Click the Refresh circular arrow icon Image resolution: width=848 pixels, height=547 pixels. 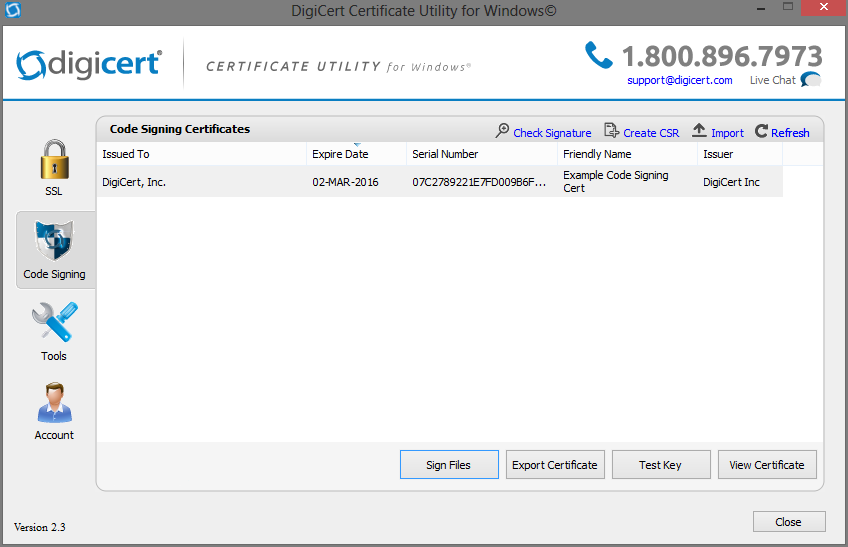pos(761,131)
